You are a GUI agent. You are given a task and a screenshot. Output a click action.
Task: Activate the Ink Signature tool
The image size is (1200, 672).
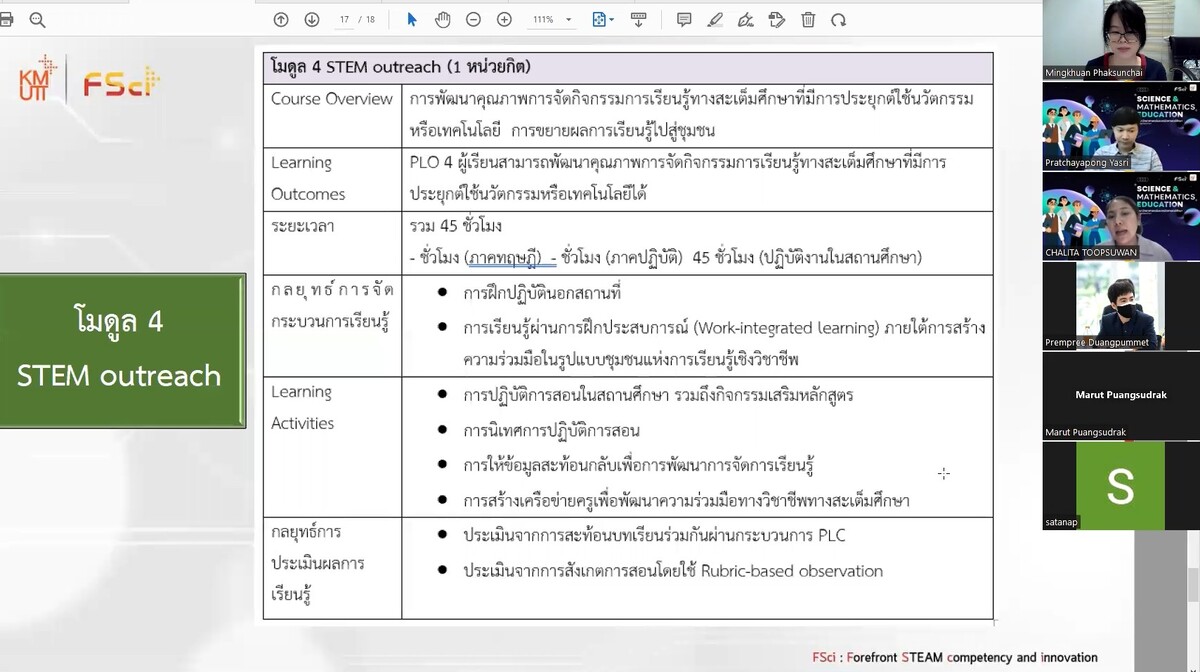(x=746, y=19)
